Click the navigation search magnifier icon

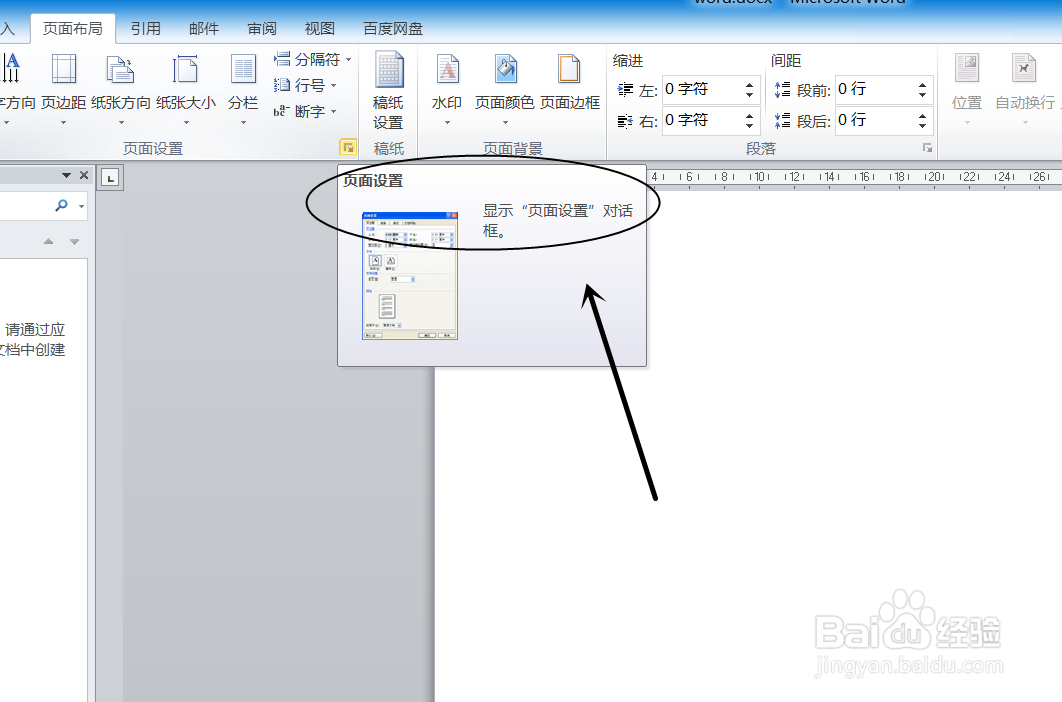tap(62, 205)
